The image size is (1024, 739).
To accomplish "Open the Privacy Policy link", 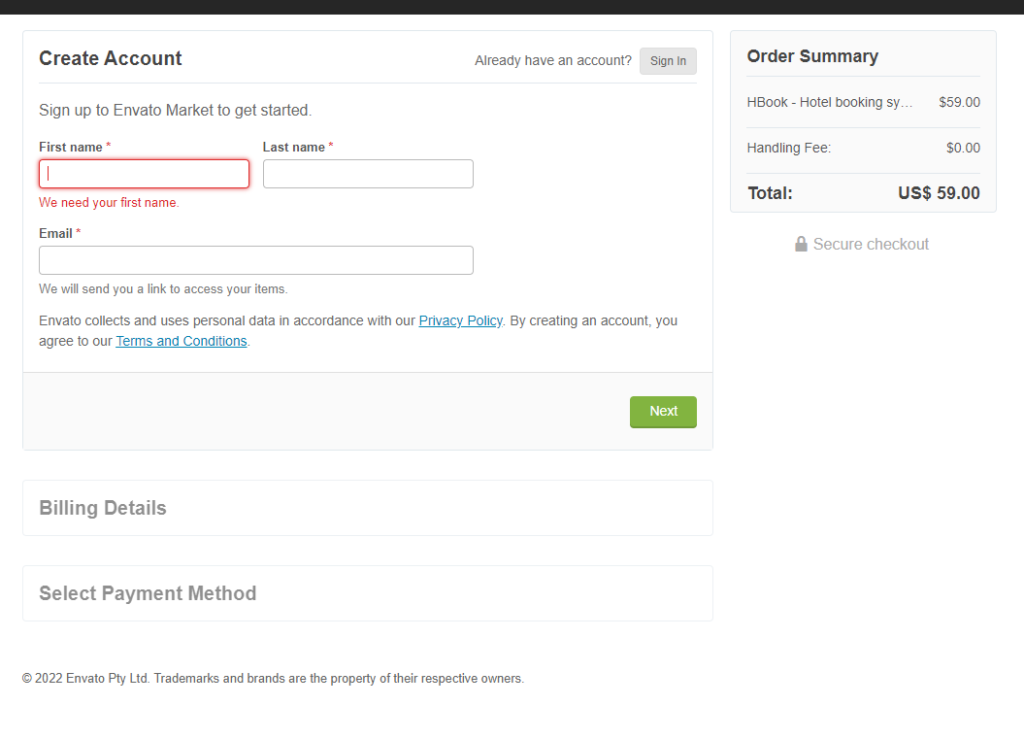I will pos(460,321).
